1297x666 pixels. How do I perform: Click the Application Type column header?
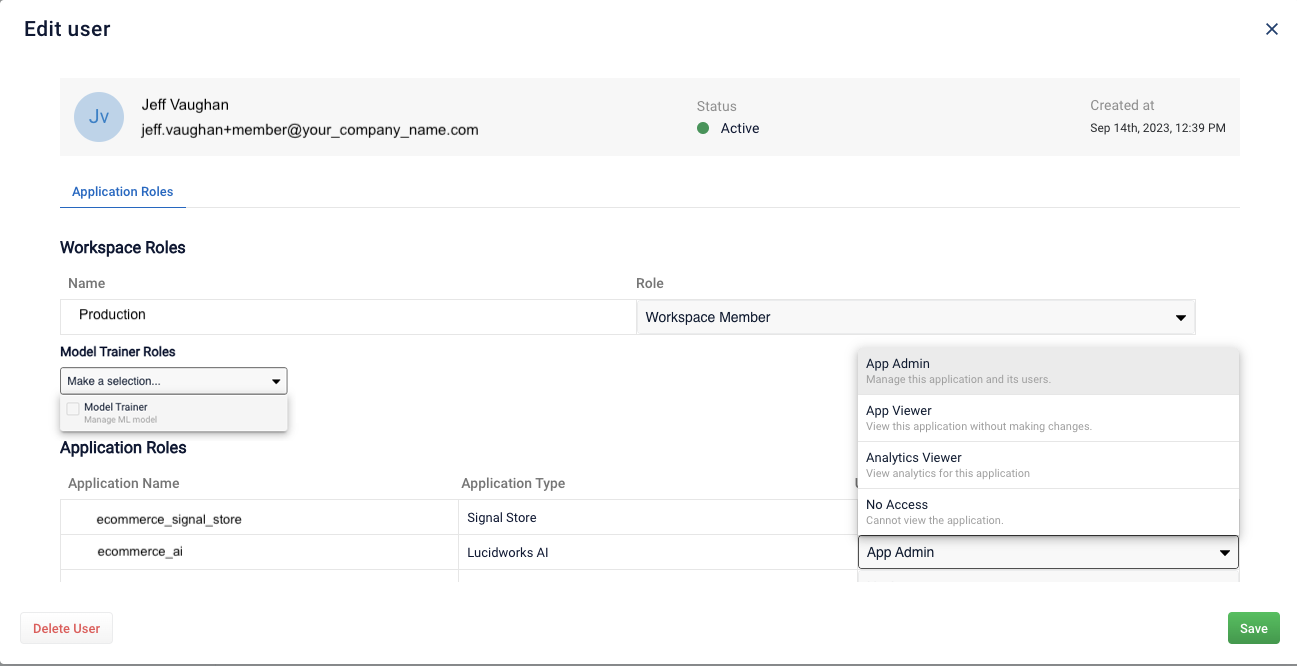coord(513,483)
